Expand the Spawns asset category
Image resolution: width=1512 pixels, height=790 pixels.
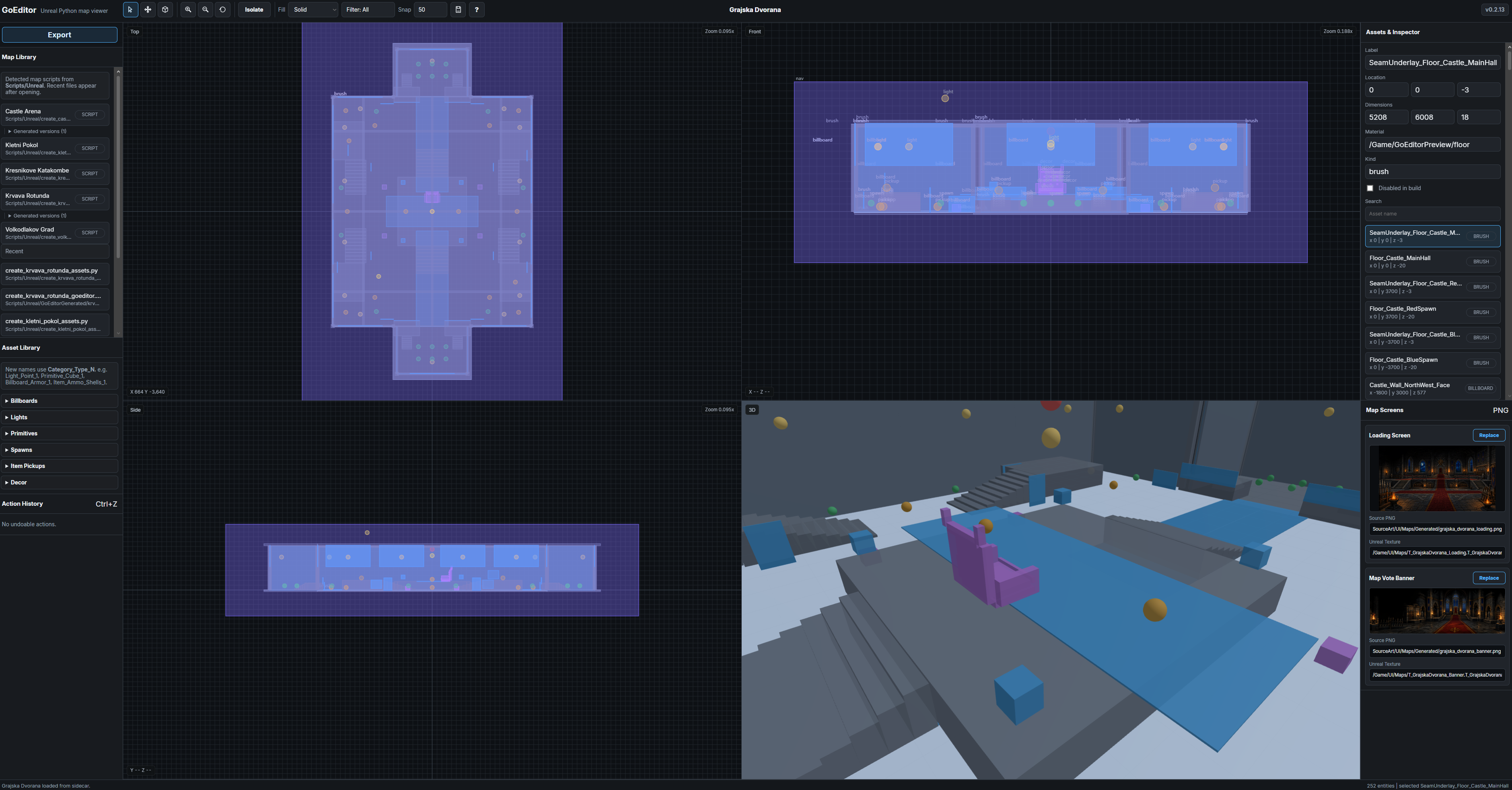click(59, 450)
